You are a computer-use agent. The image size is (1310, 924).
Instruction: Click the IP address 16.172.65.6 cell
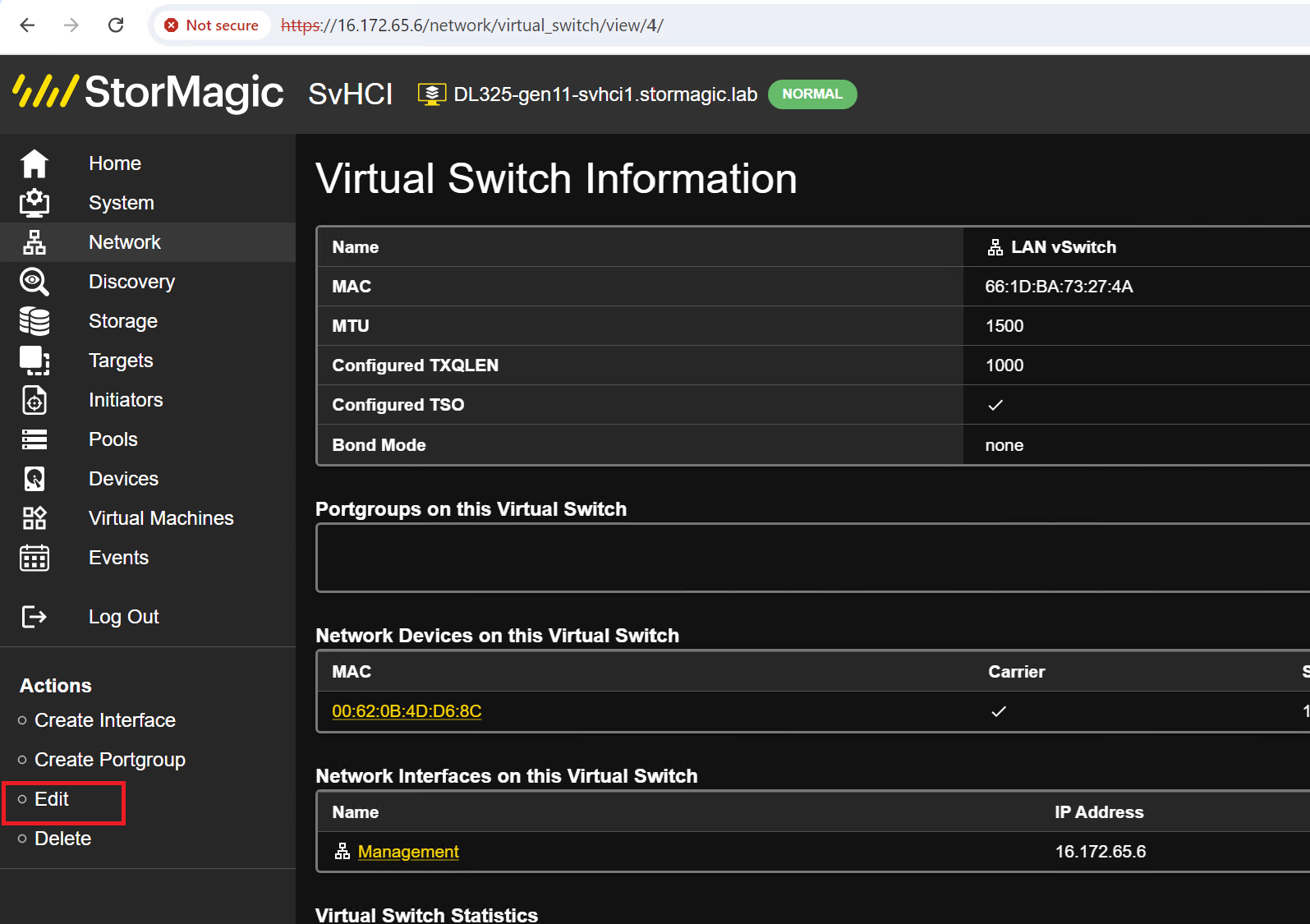pyautogui.click(x=1101, y=852)
